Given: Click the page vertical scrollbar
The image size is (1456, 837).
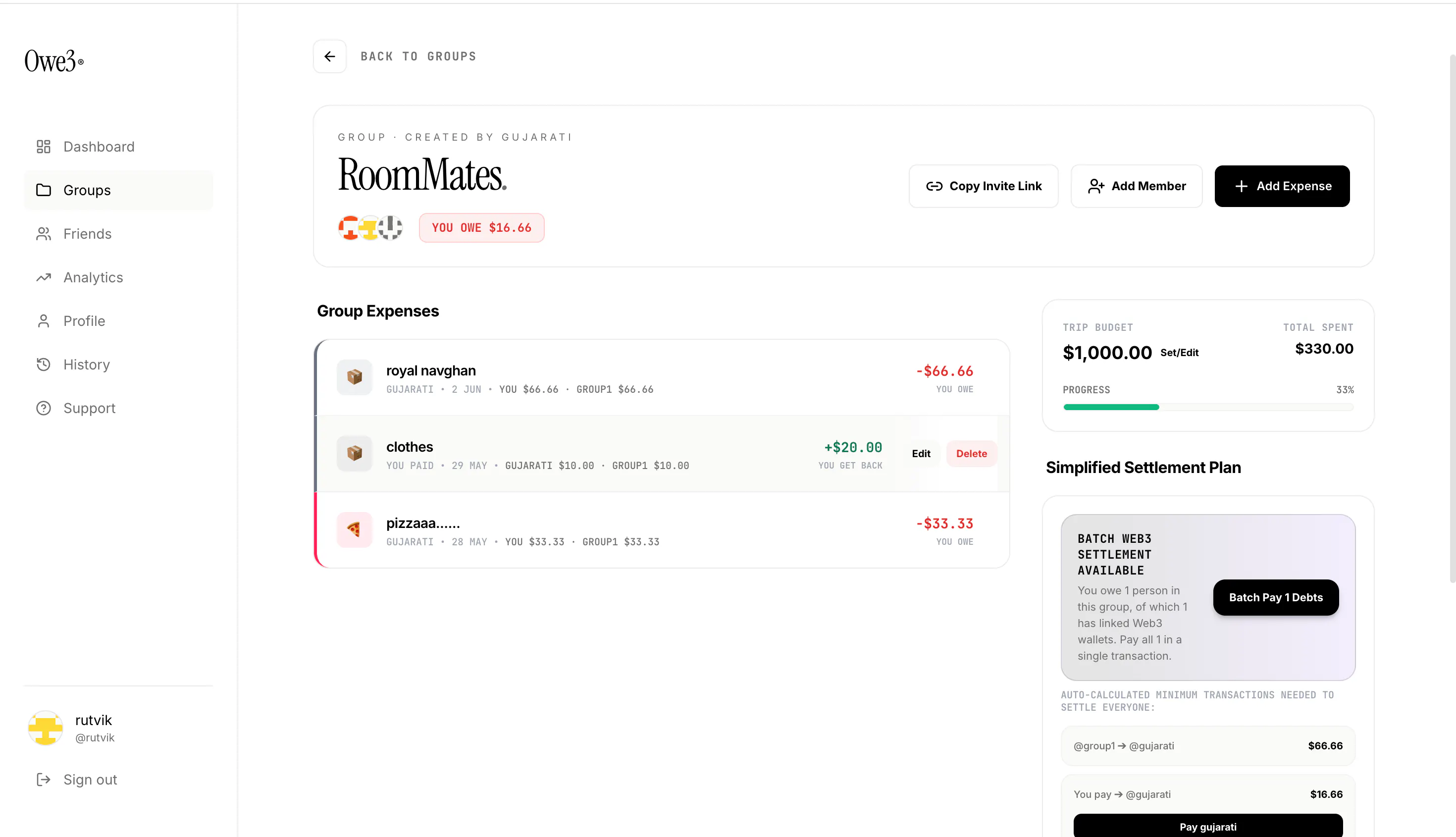Looking at the screenshot, I should [x=1452, y=319].
